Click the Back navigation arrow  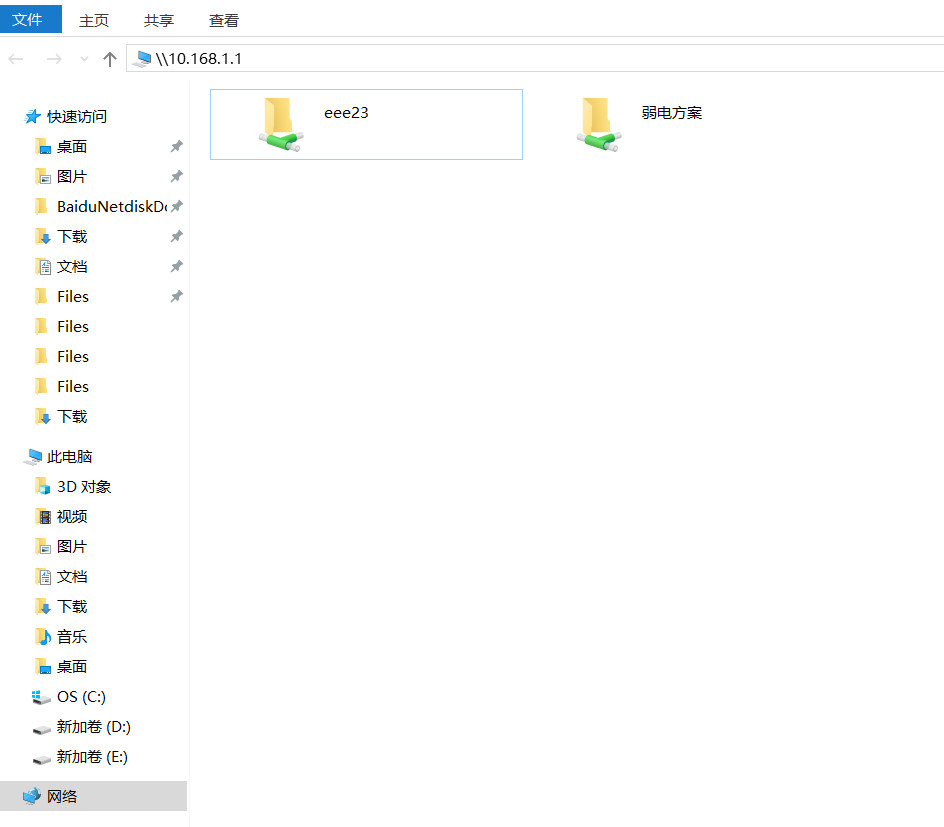pyautogui.click(x=16, y=58)
